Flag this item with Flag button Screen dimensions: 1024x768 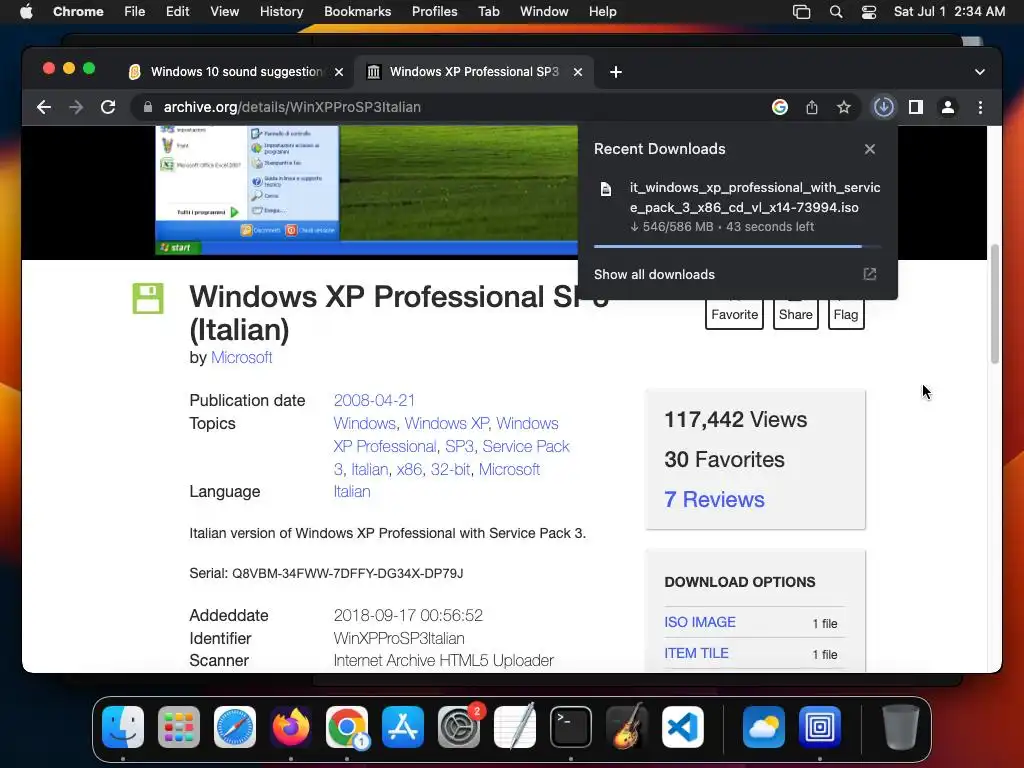[846, 314]
